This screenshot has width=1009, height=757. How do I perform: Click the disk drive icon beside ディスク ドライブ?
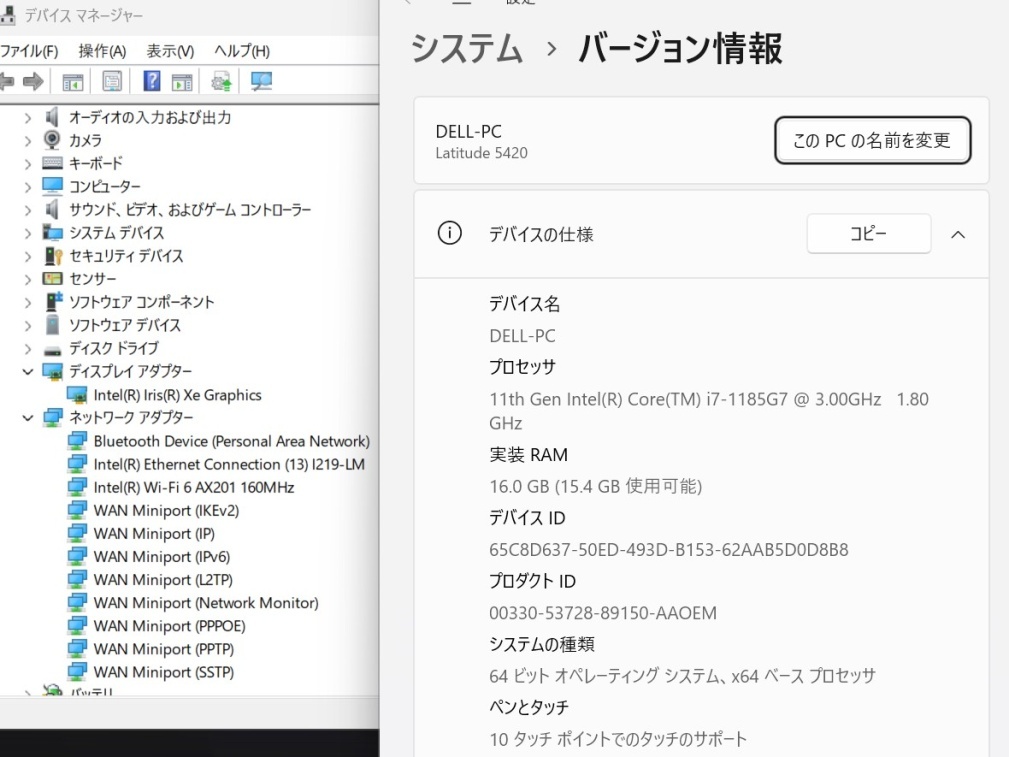pyautogui.click(x=52, y=351)
